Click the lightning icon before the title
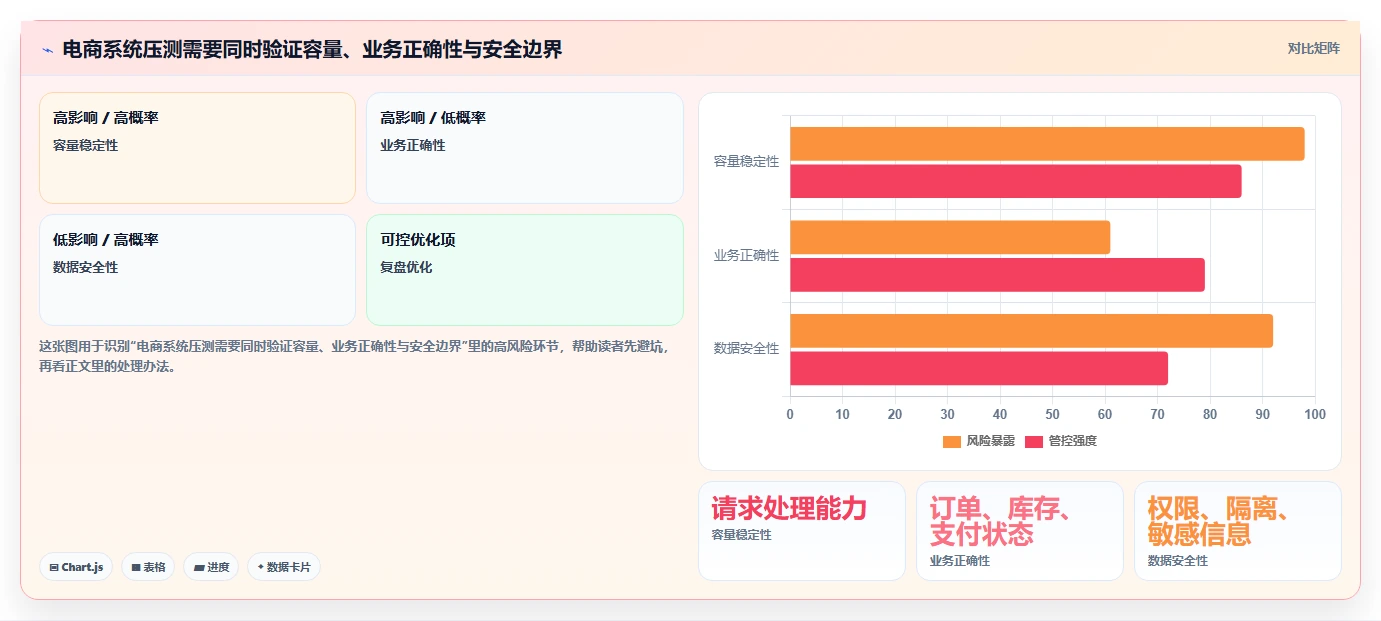Image resolution: width=1381 pixels, height=621 pixels. (x=47, y=49)
